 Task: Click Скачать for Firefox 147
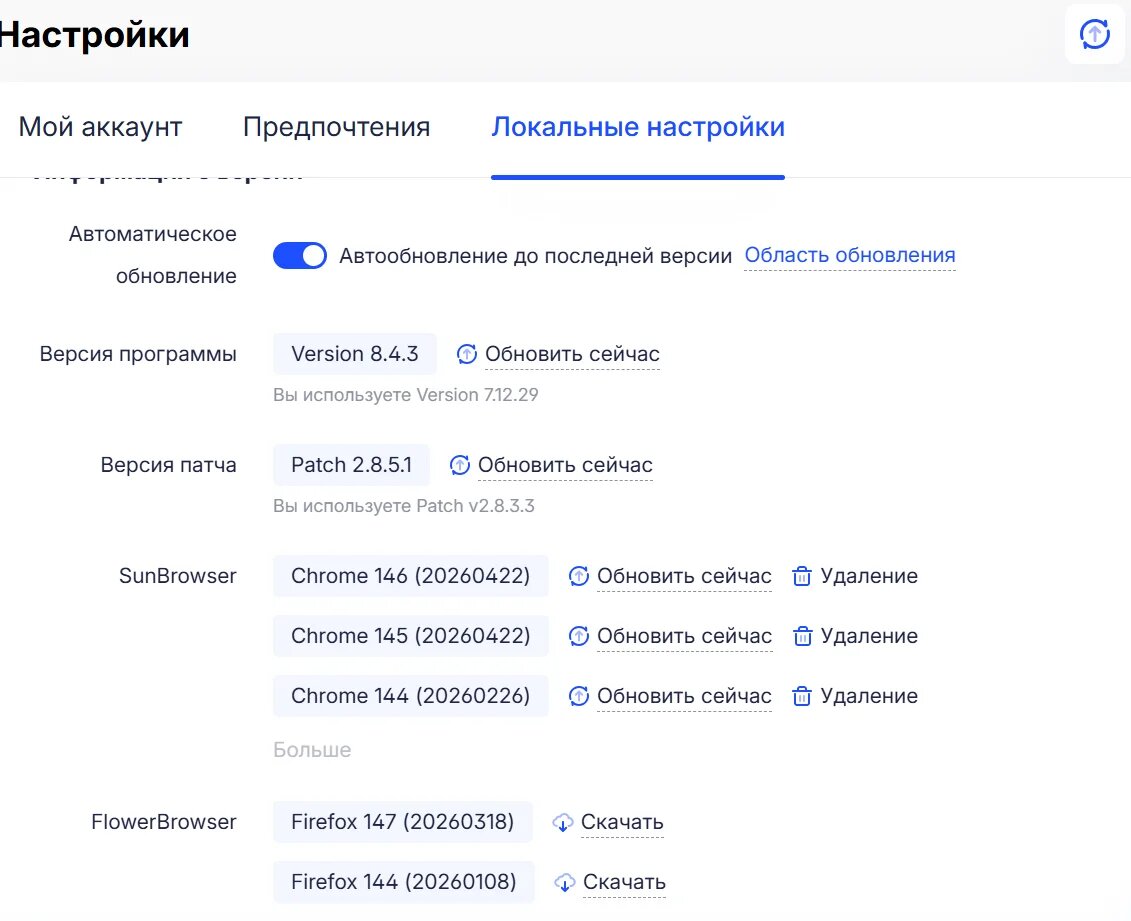click(x=622, y=822)
